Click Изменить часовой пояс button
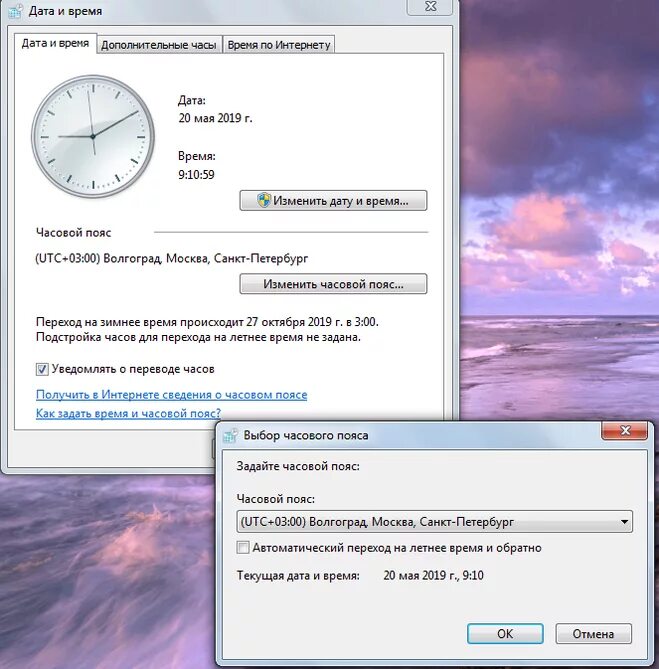Viewport: 659px width, 669px height. pos(333,284)
